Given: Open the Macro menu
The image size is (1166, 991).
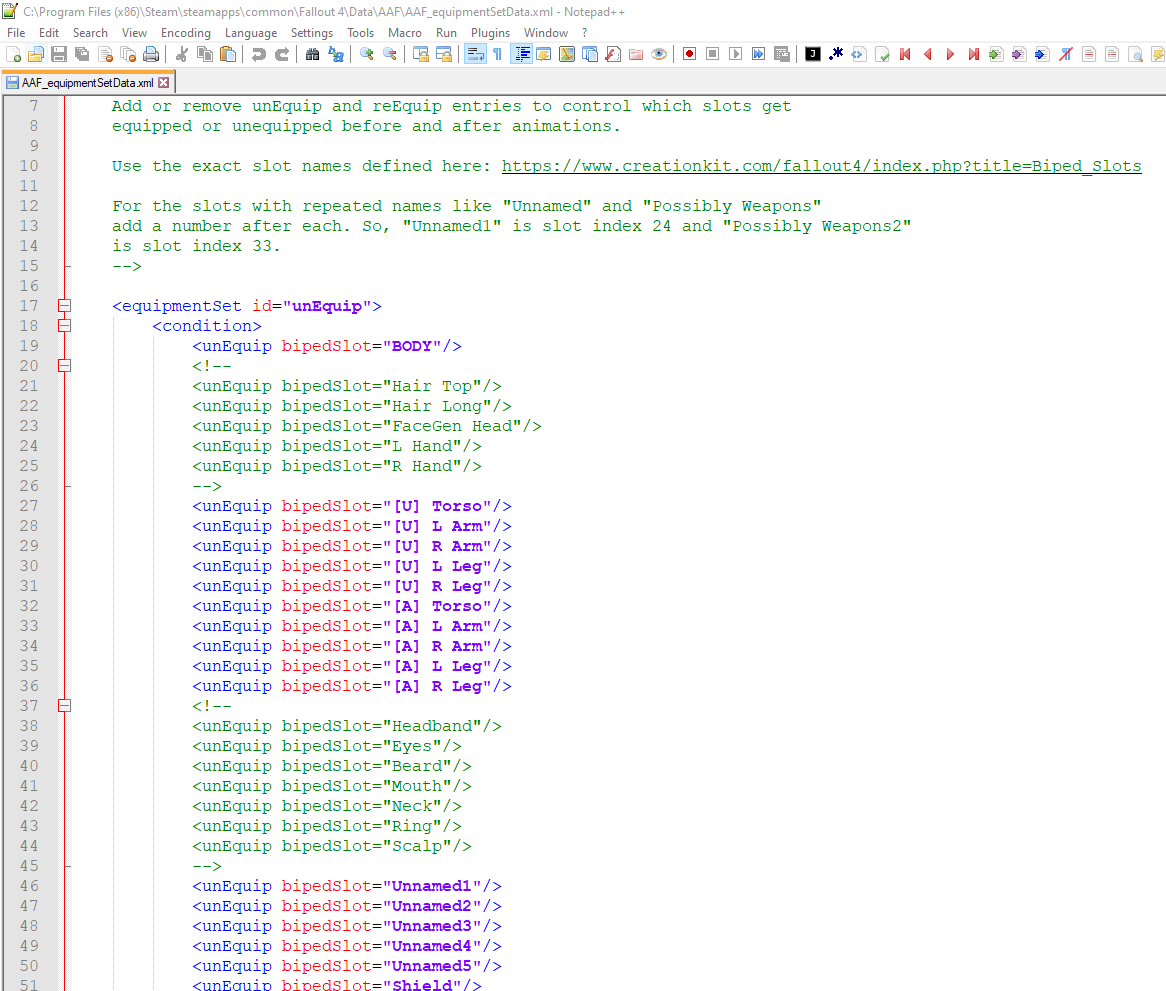Looking at the screenshot, I should (x=405, y=33).
